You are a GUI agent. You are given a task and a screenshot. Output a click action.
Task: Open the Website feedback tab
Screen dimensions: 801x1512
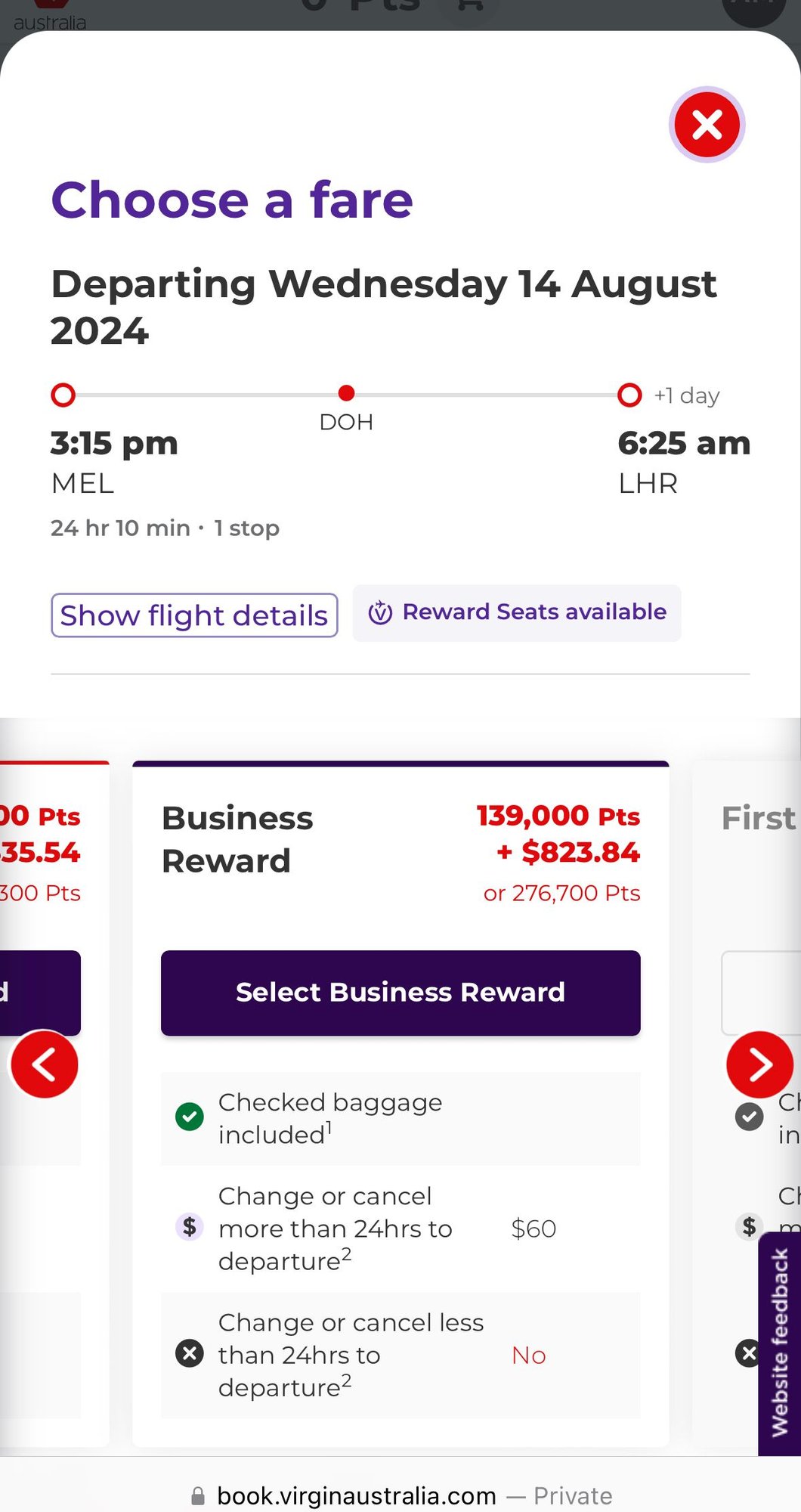tap(780, 1343)
